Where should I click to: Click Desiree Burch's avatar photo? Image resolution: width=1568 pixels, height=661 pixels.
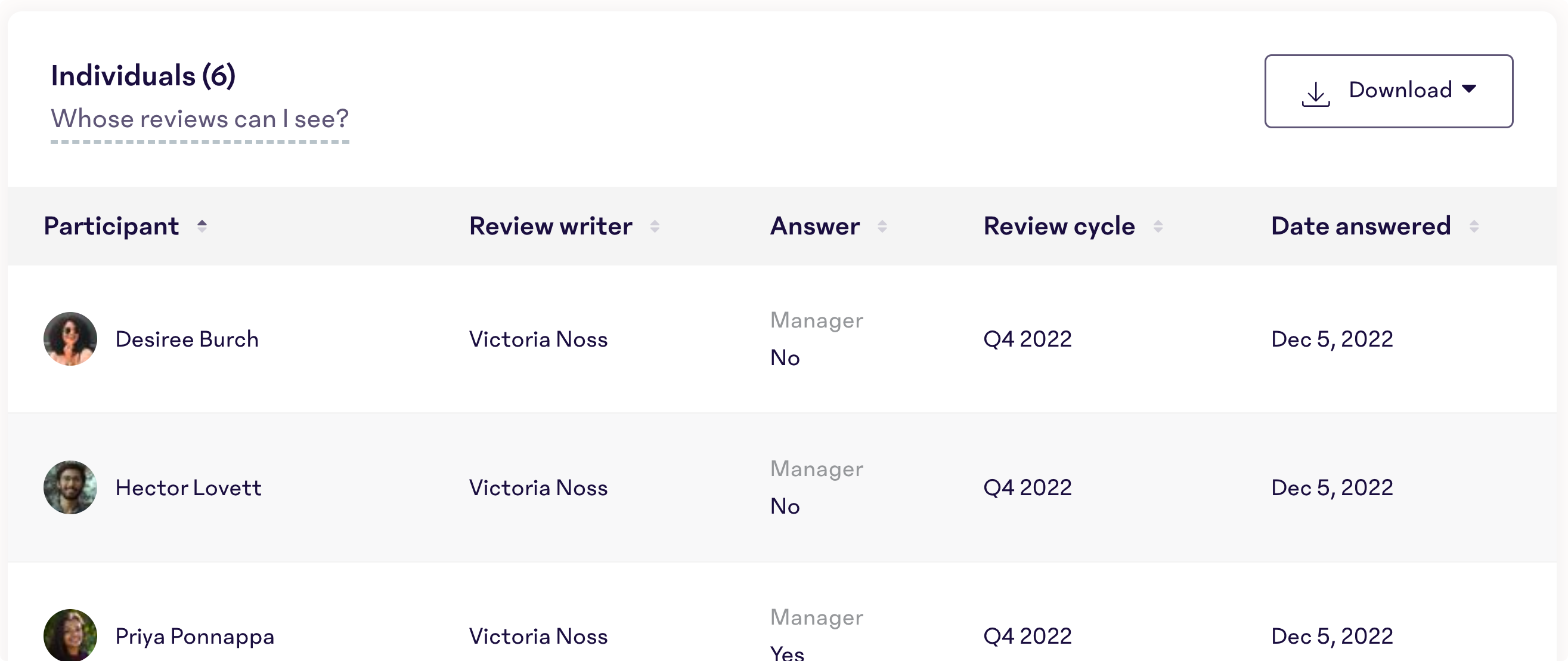point(70,339)
